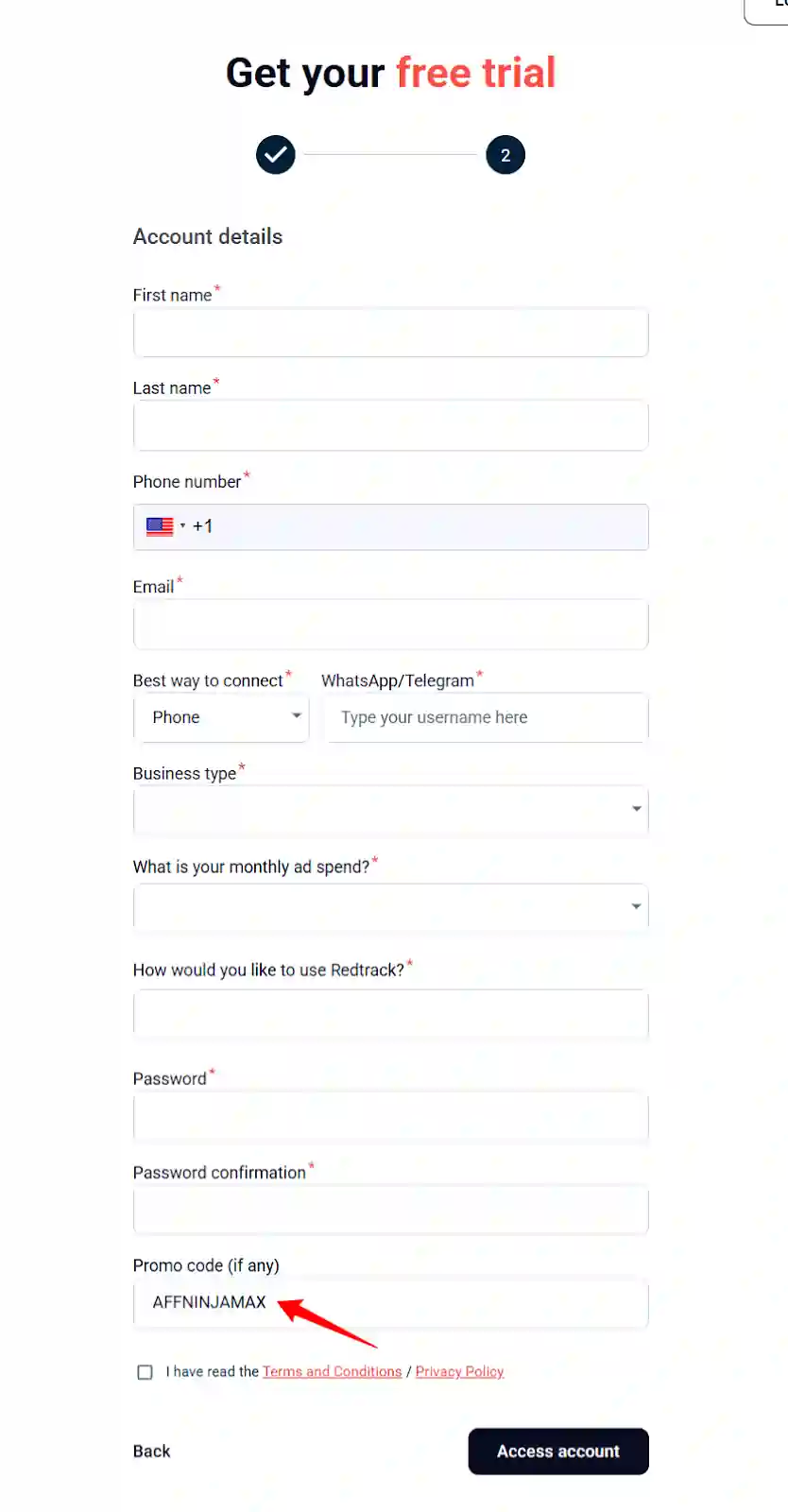Tick the Terms and Conditions checkbox
This screenshot has height=1512, width=788.
click(145, 1372)
